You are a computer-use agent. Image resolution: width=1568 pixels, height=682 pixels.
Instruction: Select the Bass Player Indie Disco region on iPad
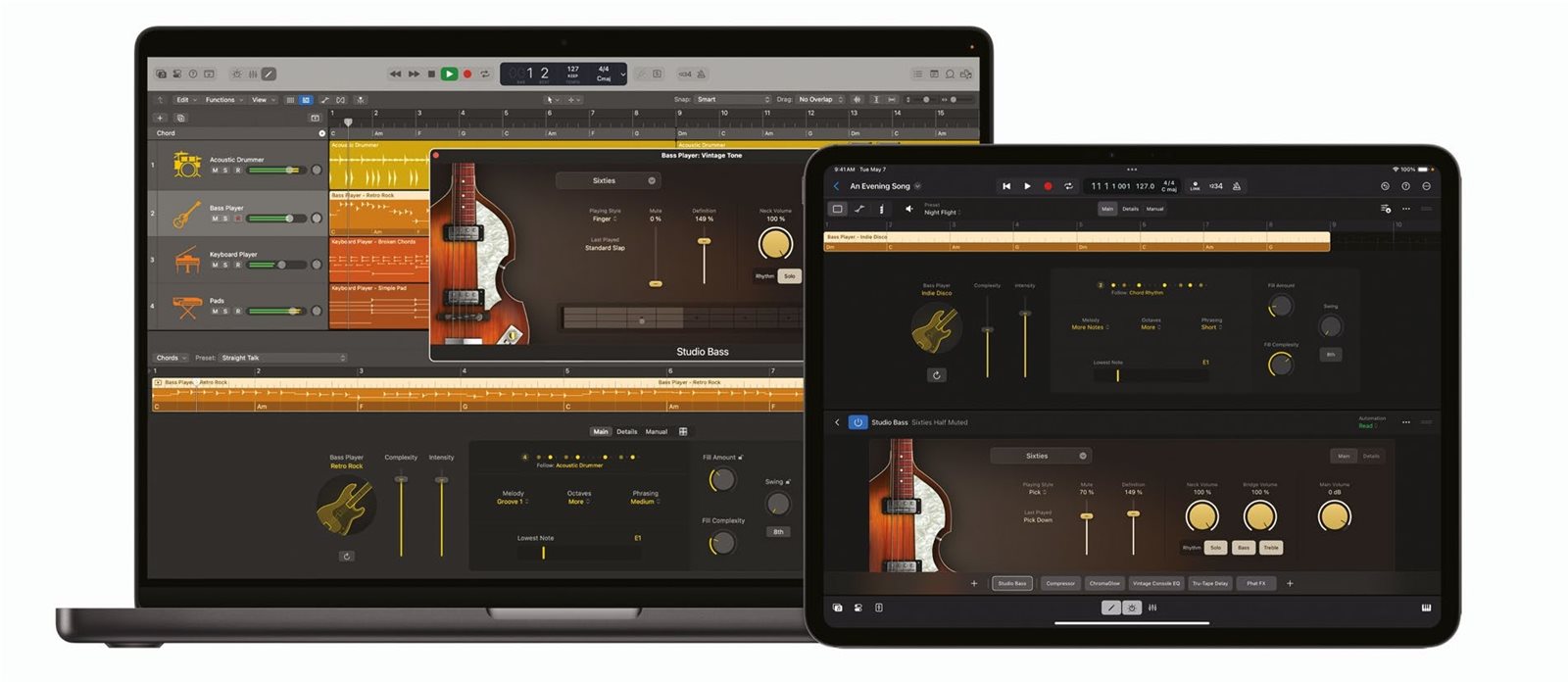coord(1076,241)
